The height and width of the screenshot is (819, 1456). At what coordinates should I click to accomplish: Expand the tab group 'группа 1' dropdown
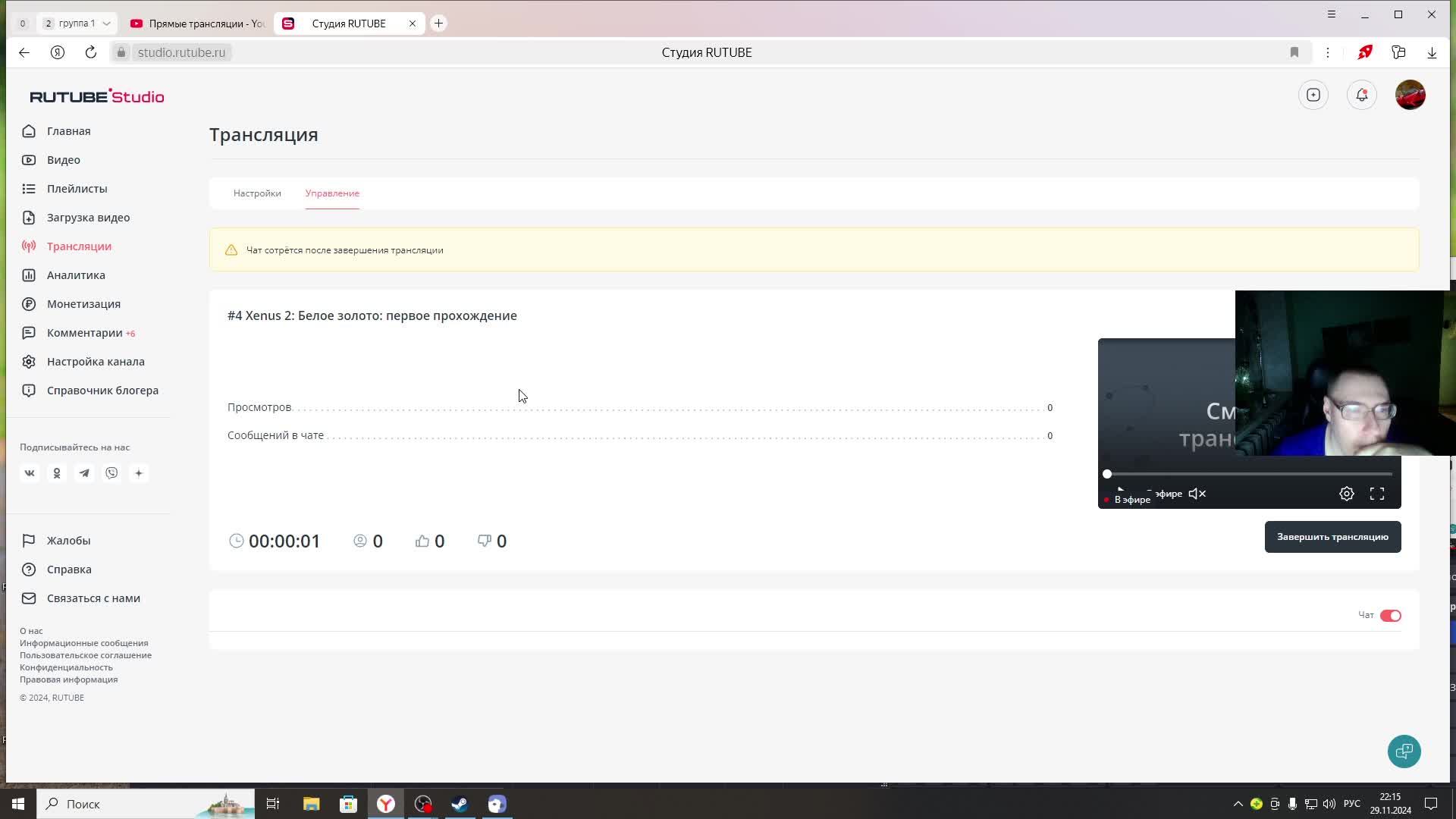click(106, 24)
